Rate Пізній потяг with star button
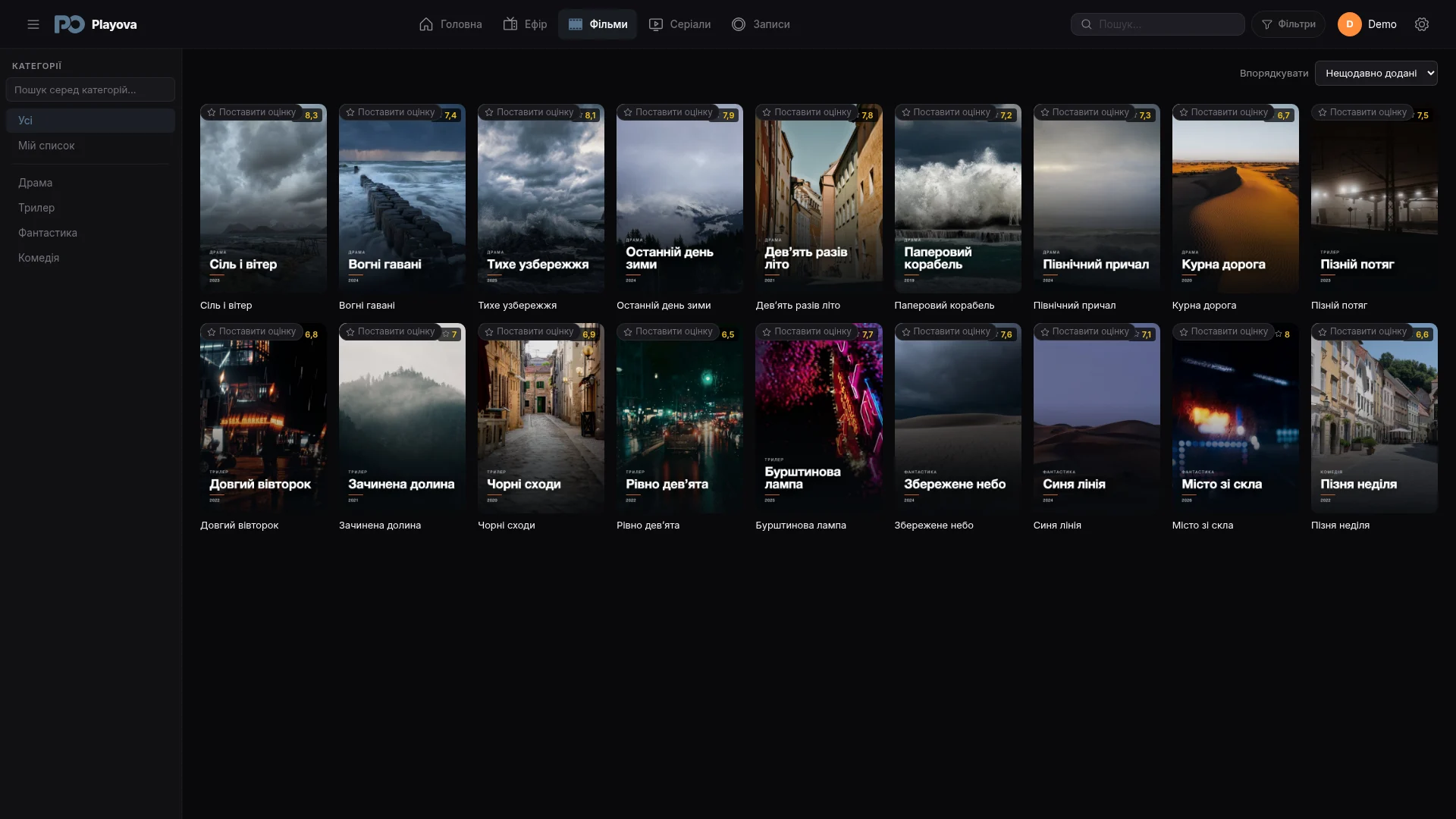 [1362, 112]
